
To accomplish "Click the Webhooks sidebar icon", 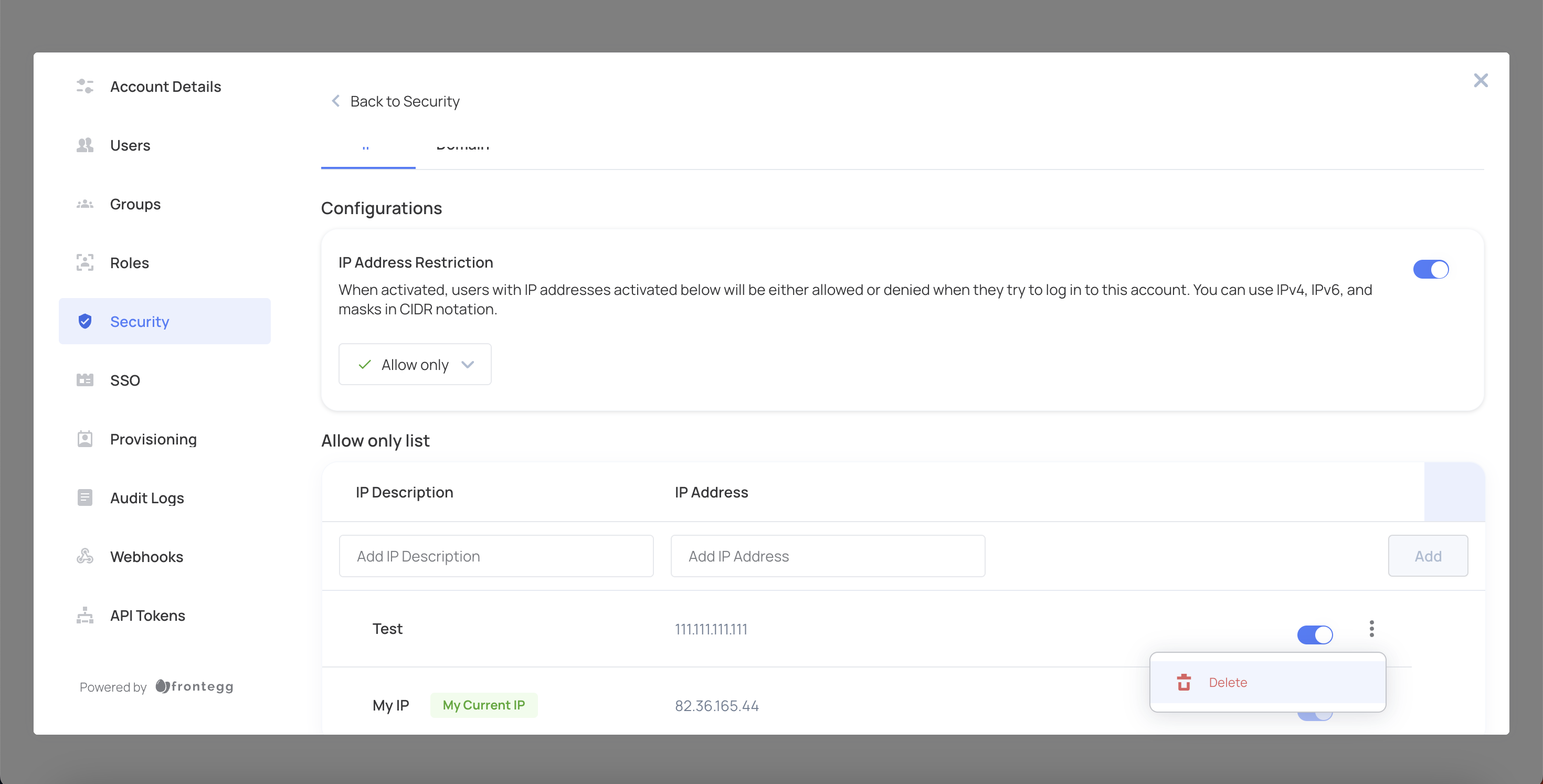I will [84, 556].
